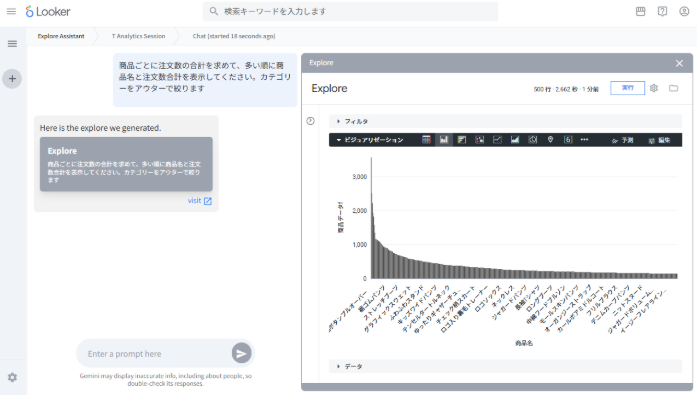Select the Scatterplot visualization
Image resolution: width=697 pixels, height=395 pixels.
(x=480, y=140)
